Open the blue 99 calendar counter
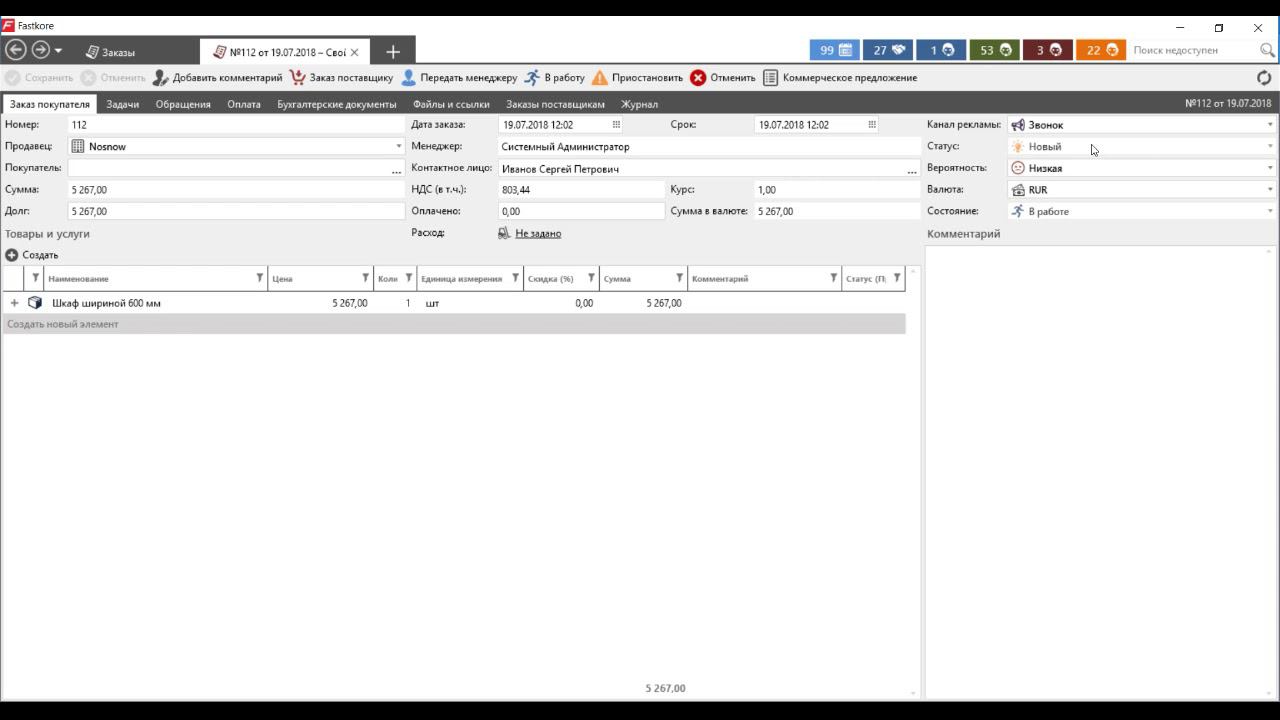1280x720 pixels. [835, 50]
